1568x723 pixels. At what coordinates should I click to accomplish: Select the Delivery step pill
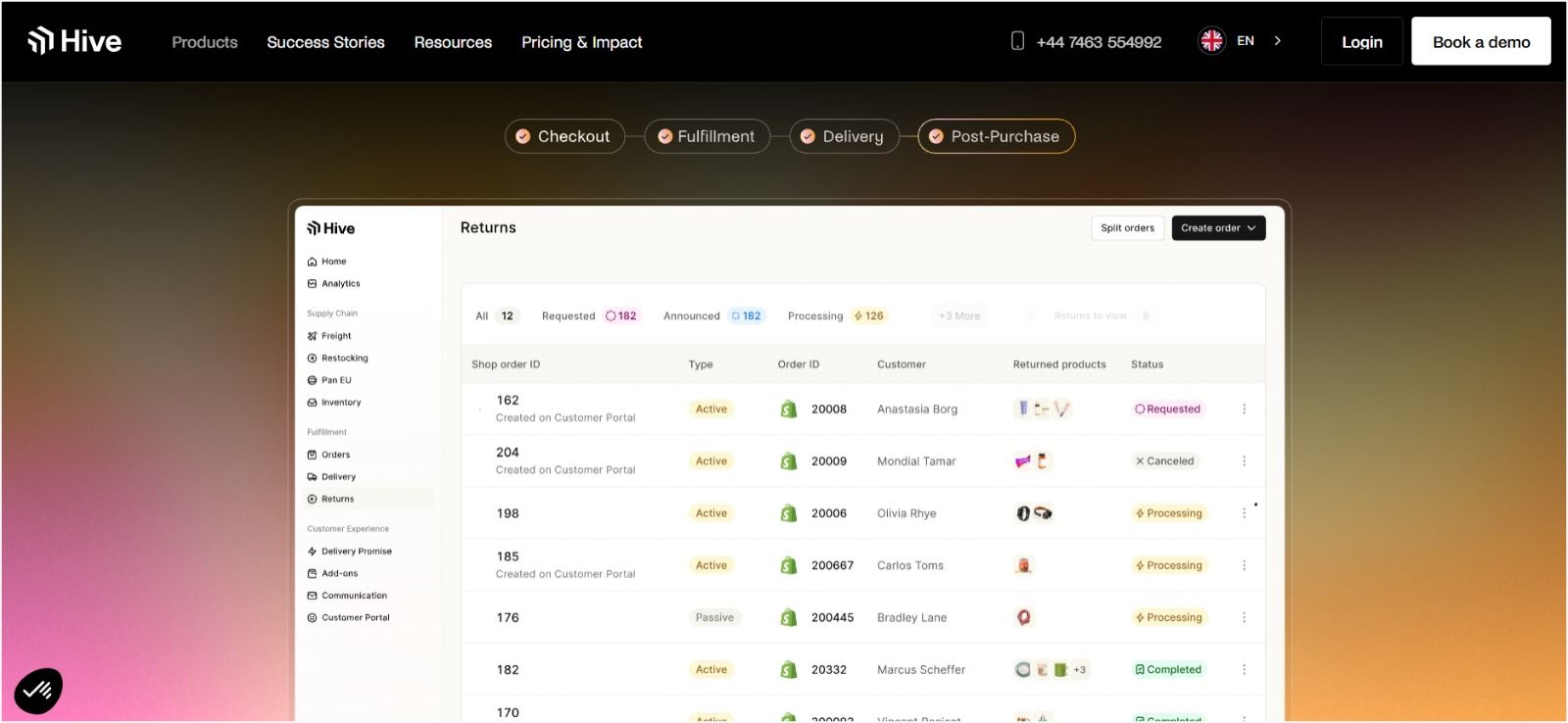[844, 136]
